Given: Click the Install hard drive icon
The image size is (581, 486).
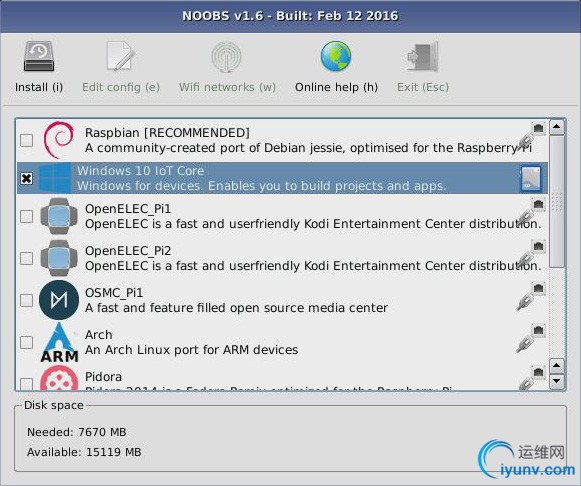Looking at the screenshot, I should 39,56.
